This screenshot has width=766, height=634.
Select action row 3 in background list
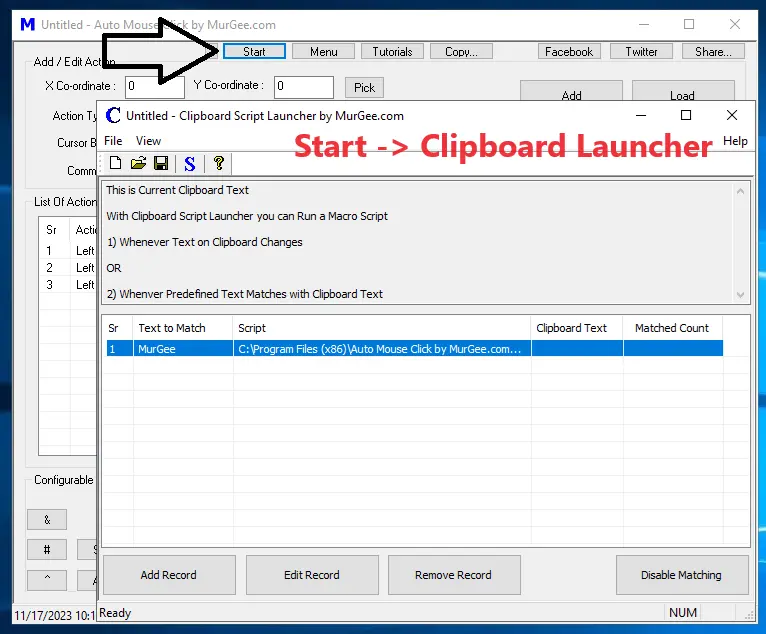tap(67, 285)
